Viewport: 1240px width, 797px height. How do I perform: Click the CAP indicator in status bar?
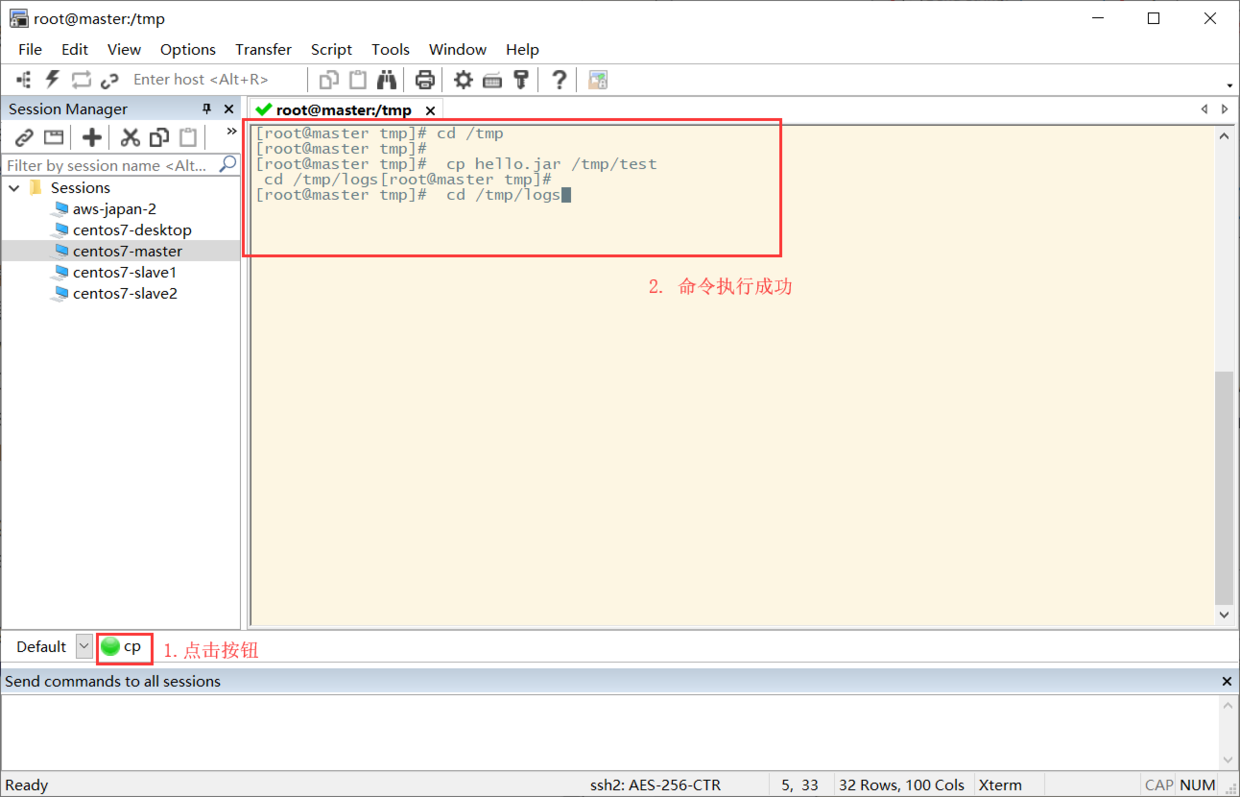pos(1159,785)
